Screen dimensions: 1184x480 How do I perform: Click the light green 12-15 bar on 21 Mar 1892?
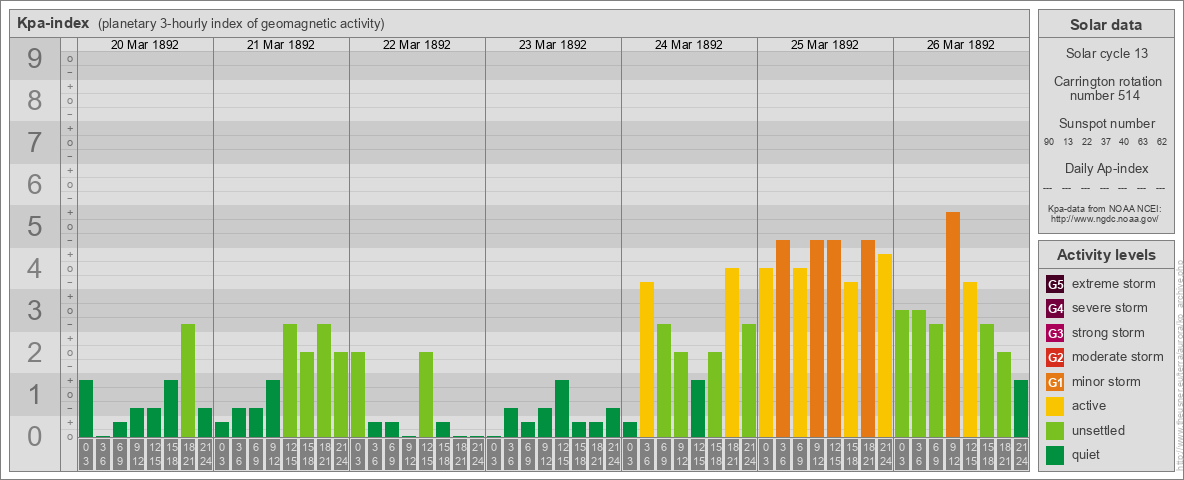[290, 380]
